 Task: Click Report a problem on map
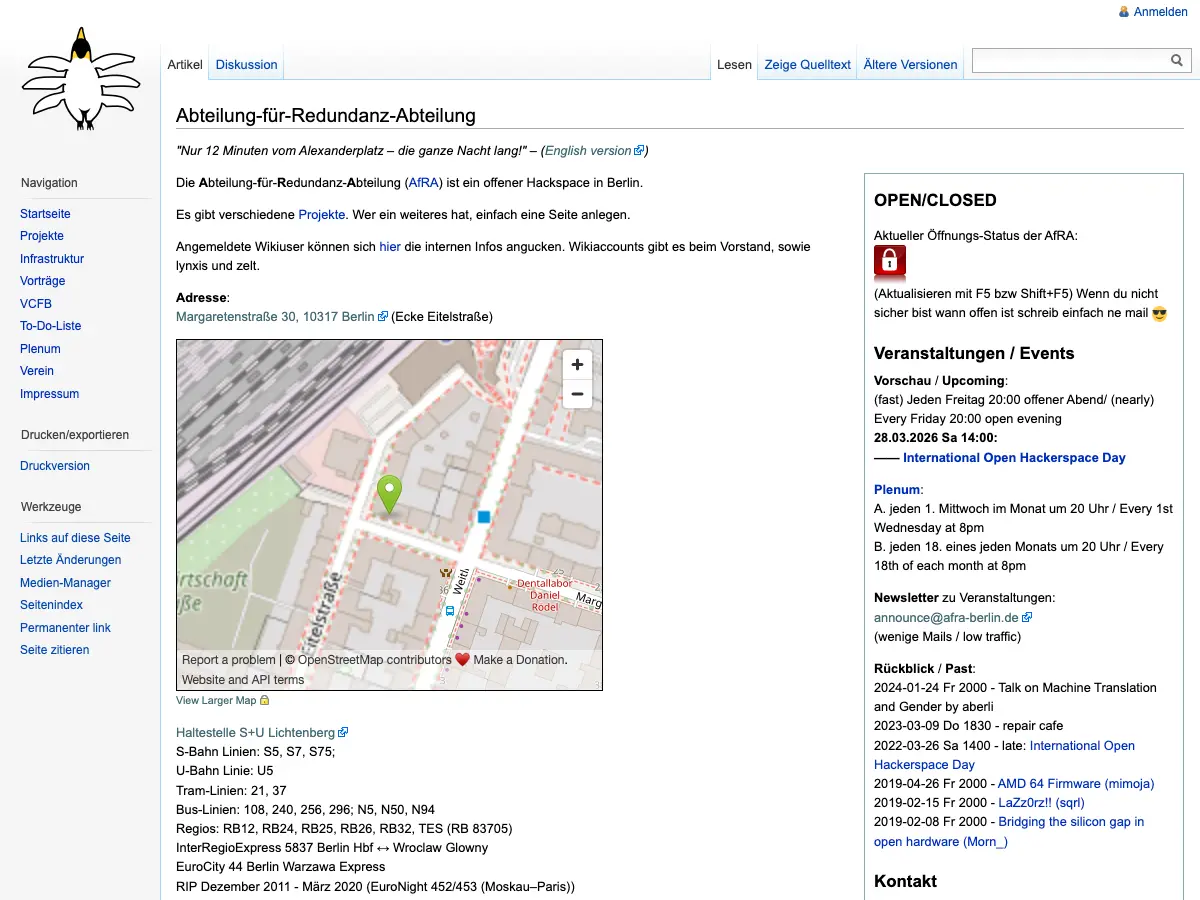229,660
